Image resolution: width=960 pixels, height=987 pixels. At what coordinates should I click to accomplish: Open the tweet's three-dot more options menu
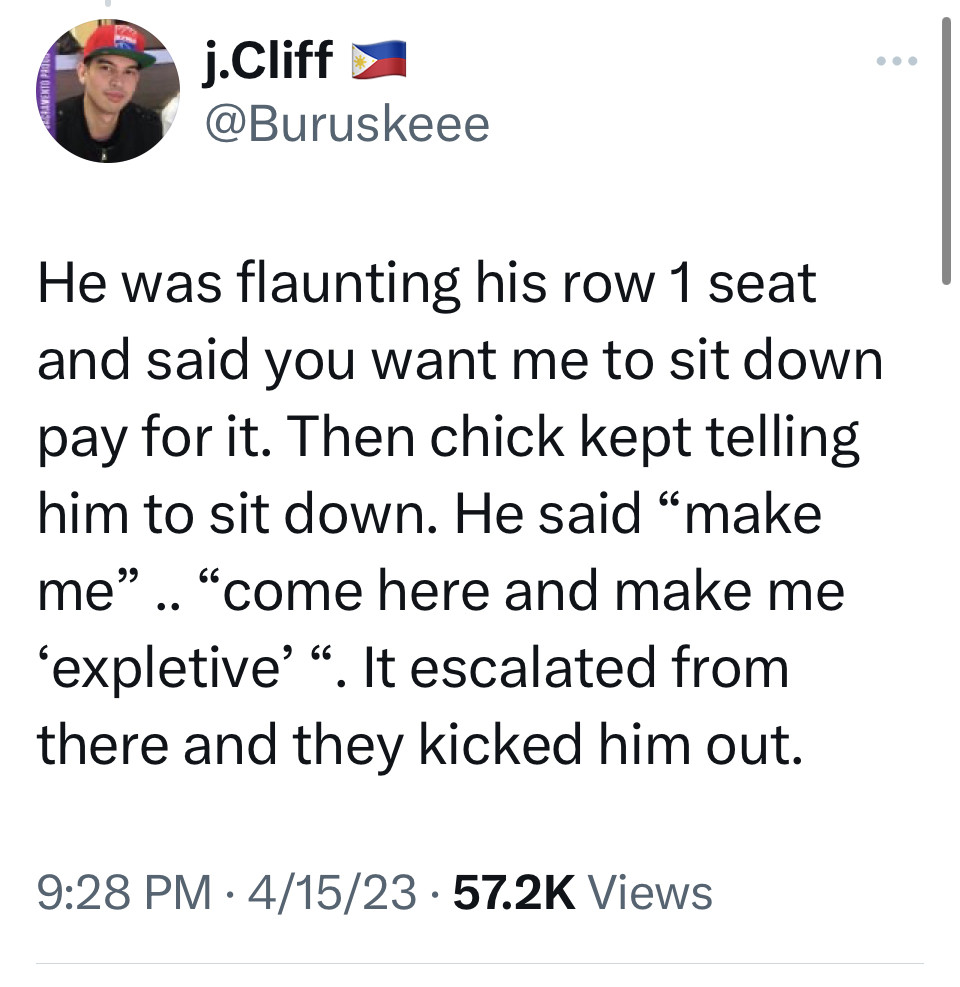coord(896,61)
